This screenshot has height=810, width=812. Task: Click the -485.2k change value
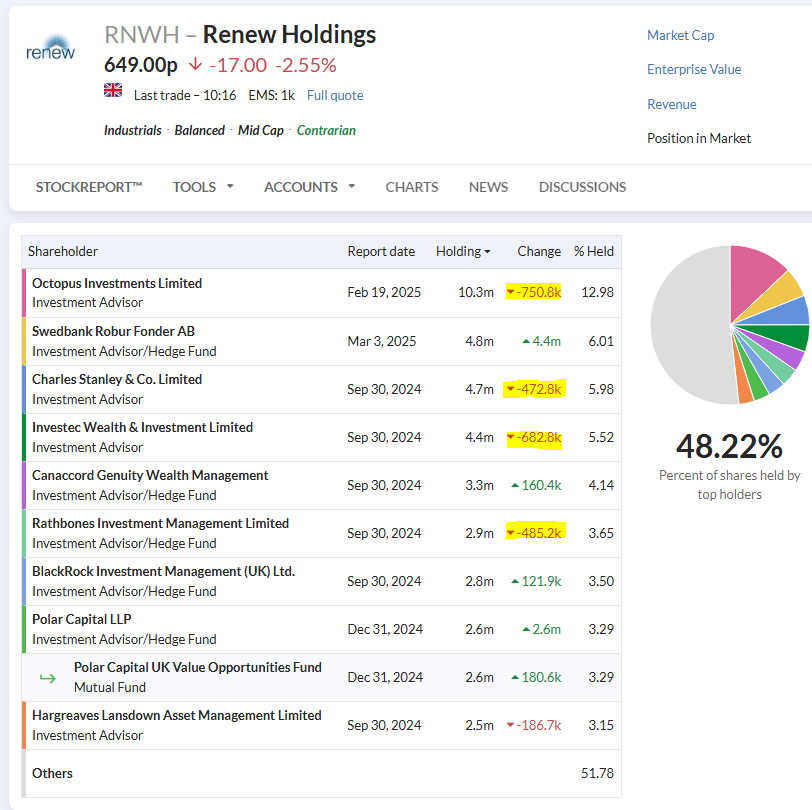(x=534, y=533)
